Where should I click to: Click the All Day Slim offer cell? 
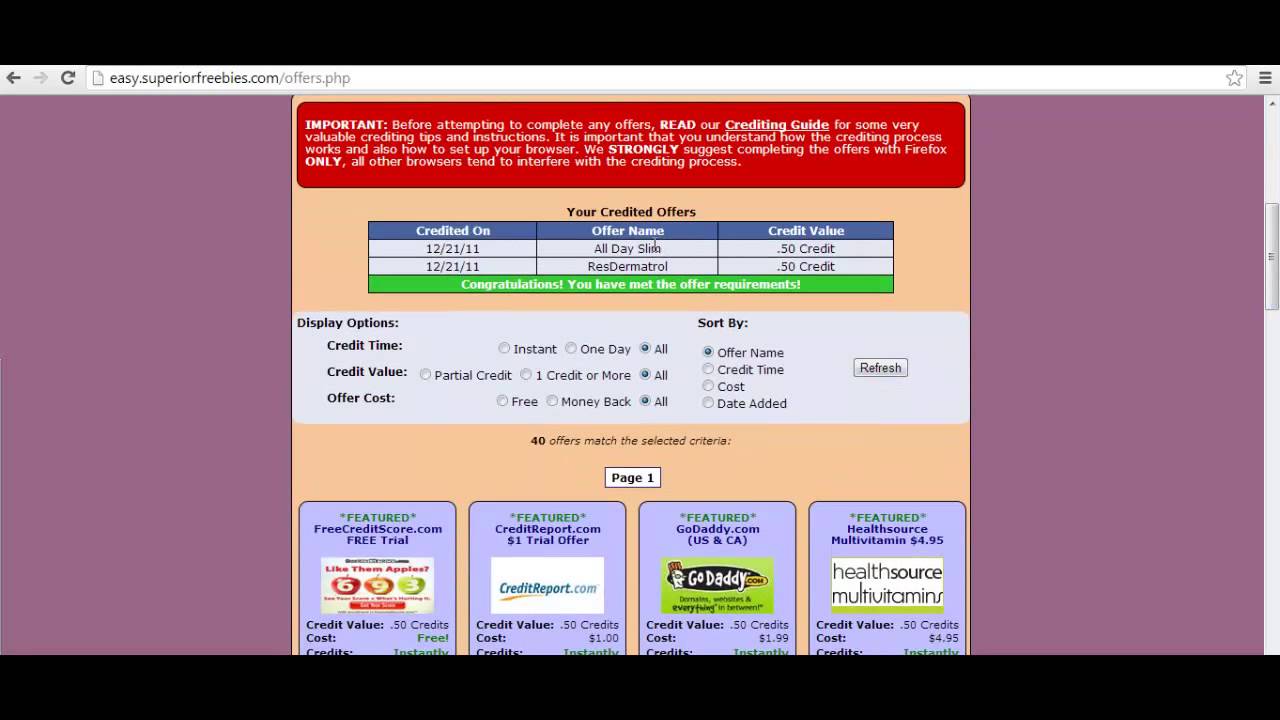[627, 249]
